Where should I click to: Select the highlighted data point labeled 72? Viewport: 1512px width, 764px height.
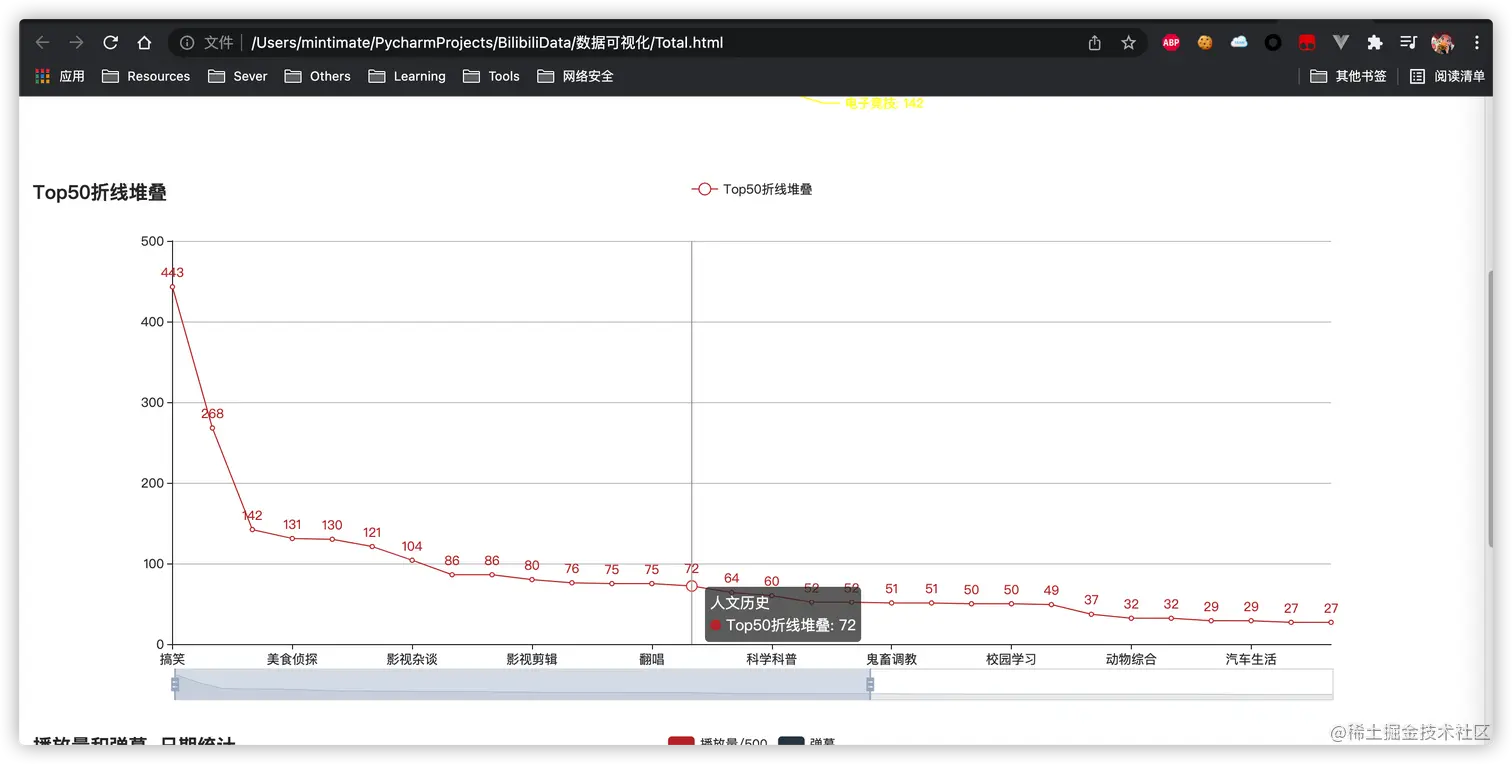coord(692,586)
